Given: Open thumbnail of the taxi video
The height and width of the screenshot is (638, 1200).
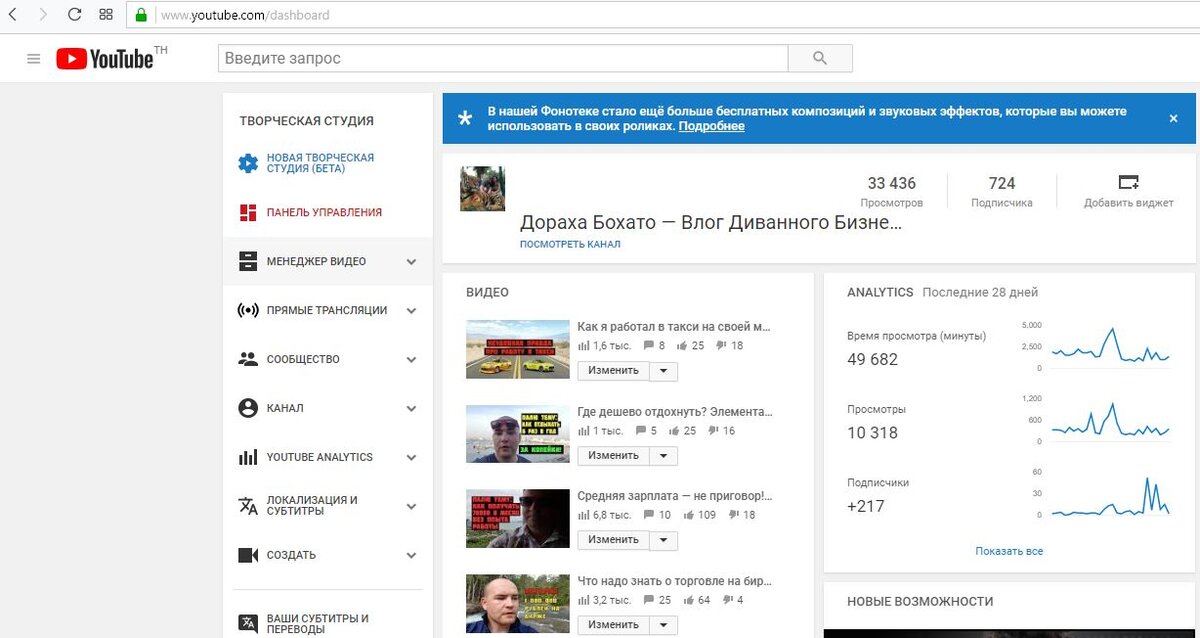Looking at the screenshot, I should coord(517,349).
